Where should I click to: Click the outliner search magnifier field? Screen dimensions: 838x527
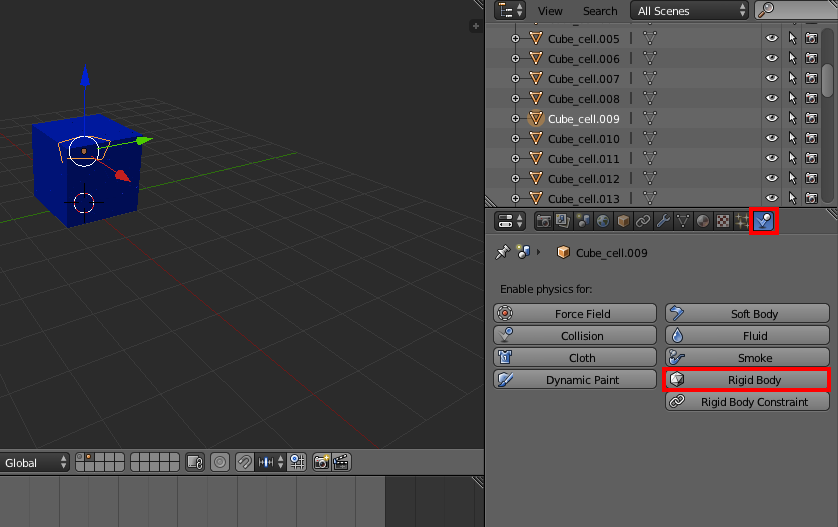796,10
